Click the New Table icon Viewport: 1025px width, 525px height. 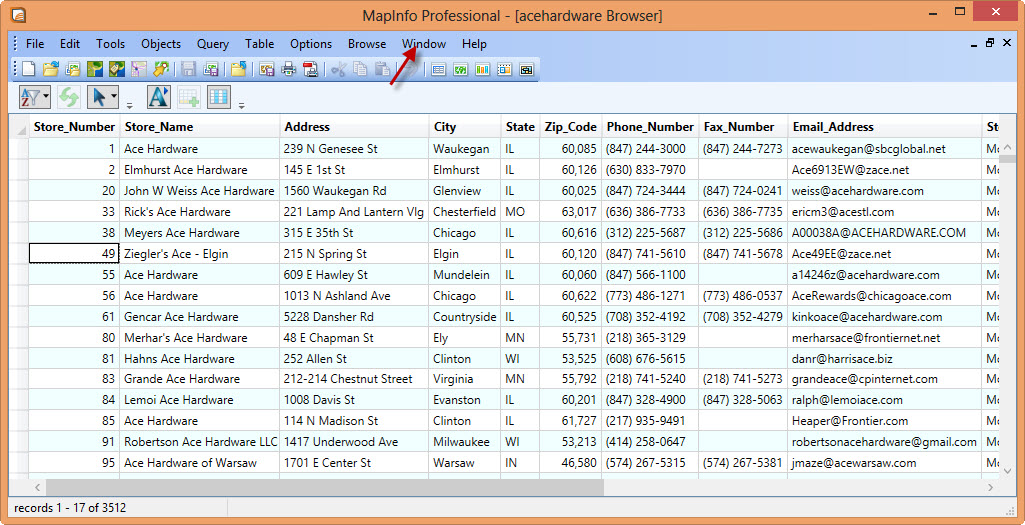click(29, 69)
